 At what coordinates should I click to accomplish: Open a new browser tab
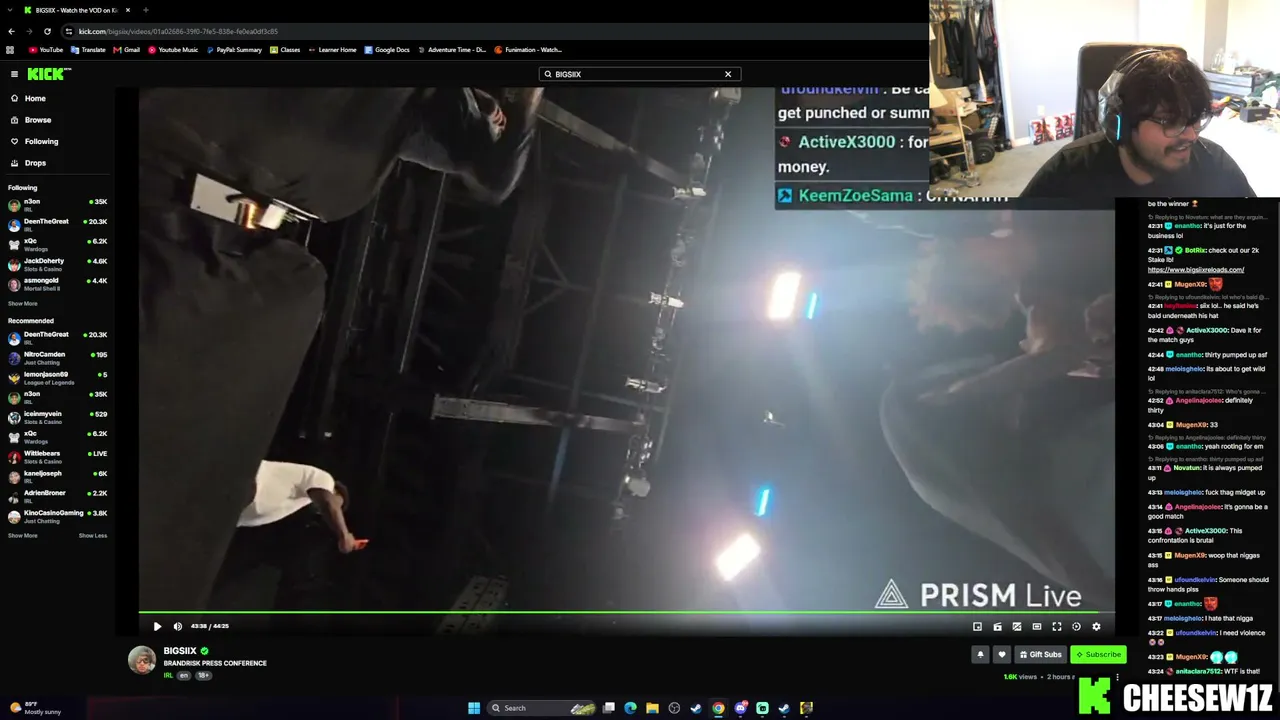pos(145,10)
